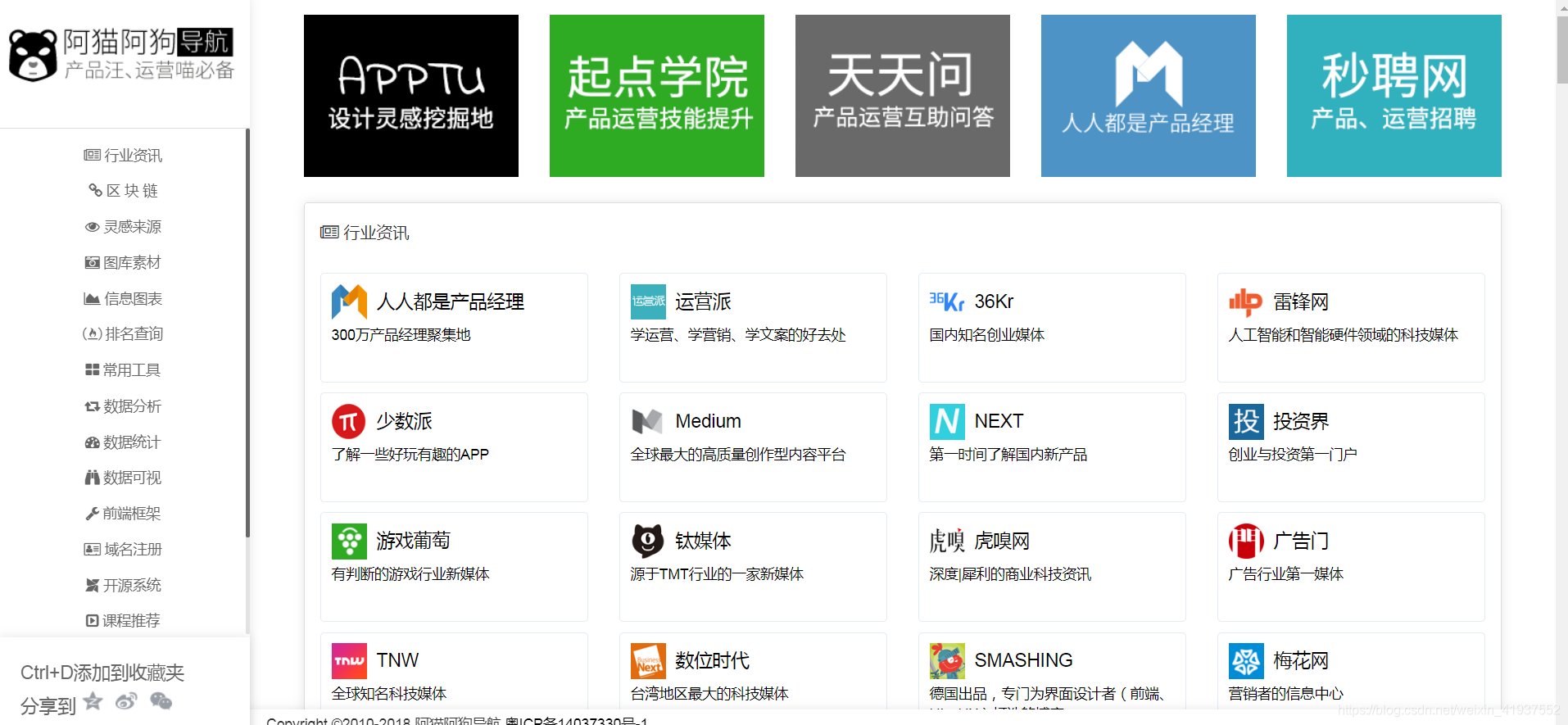Go to 前端框架 sidebar section
Viewport: 1568px width, 725px height.
pyautogui.click(x=123, y=514)
